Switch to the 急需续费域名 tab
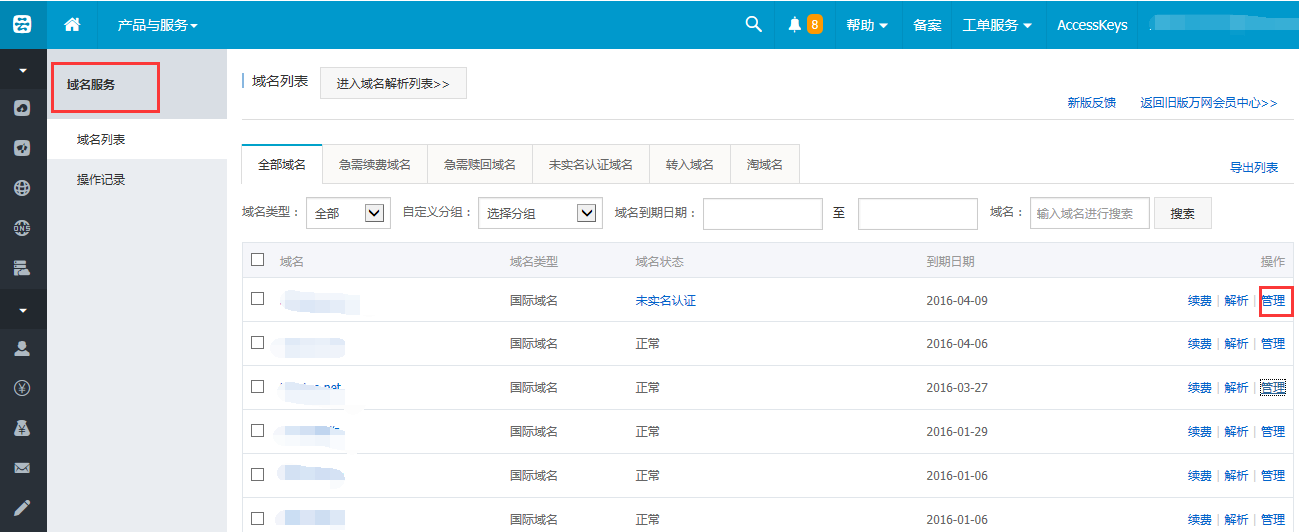The image size is (1299, 532). coord(375,164)
